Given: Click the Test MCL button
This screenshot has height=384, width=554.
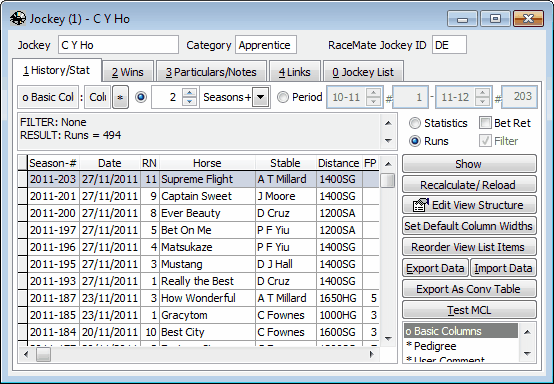Looking at the screenshot, I should (469, 310).
